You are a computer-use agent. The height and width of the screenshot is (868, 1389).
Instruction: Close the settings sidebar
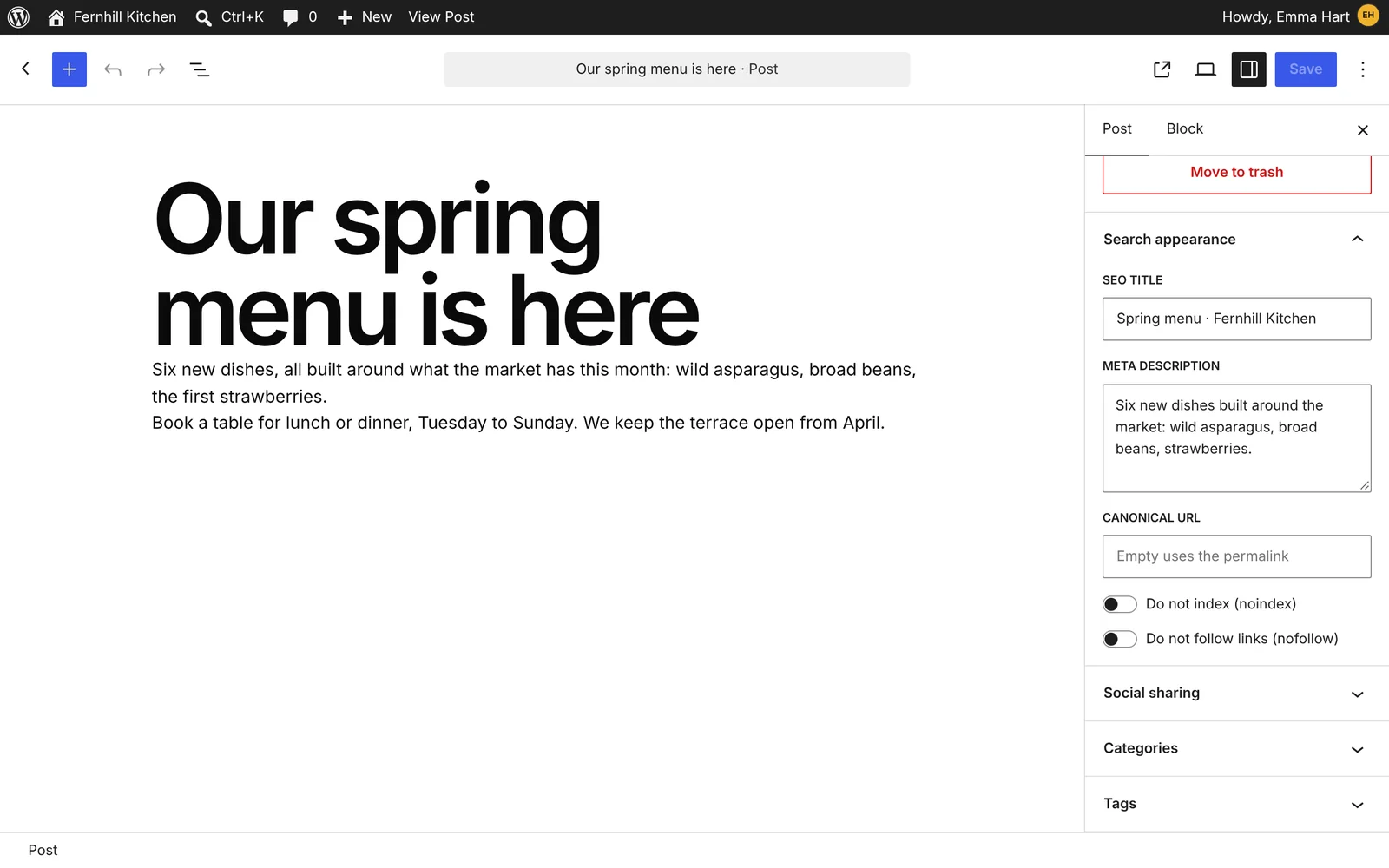1363,130
